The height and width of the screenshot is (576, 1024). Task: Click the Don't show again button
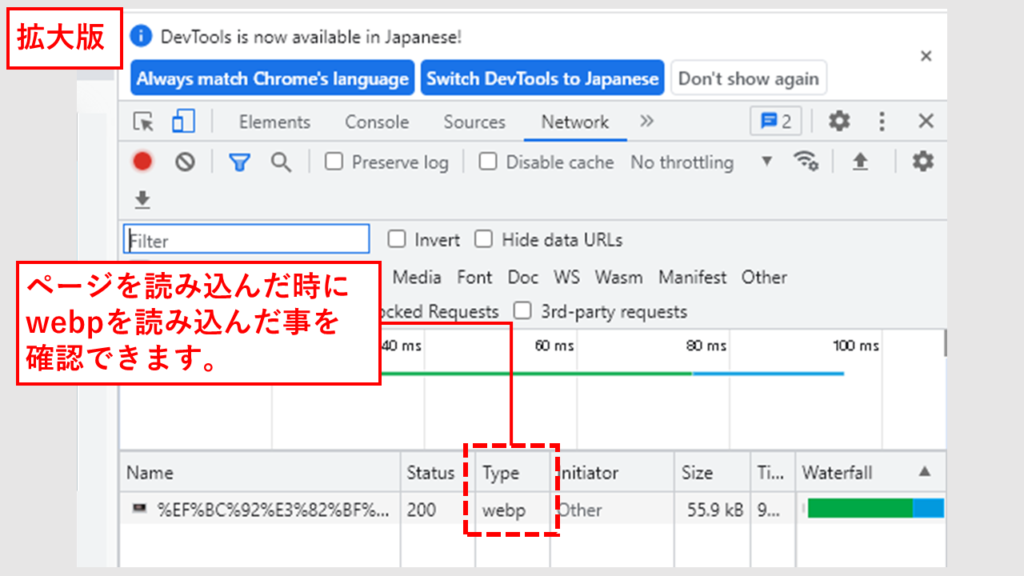pyautogui.click(x=748, y=78)
